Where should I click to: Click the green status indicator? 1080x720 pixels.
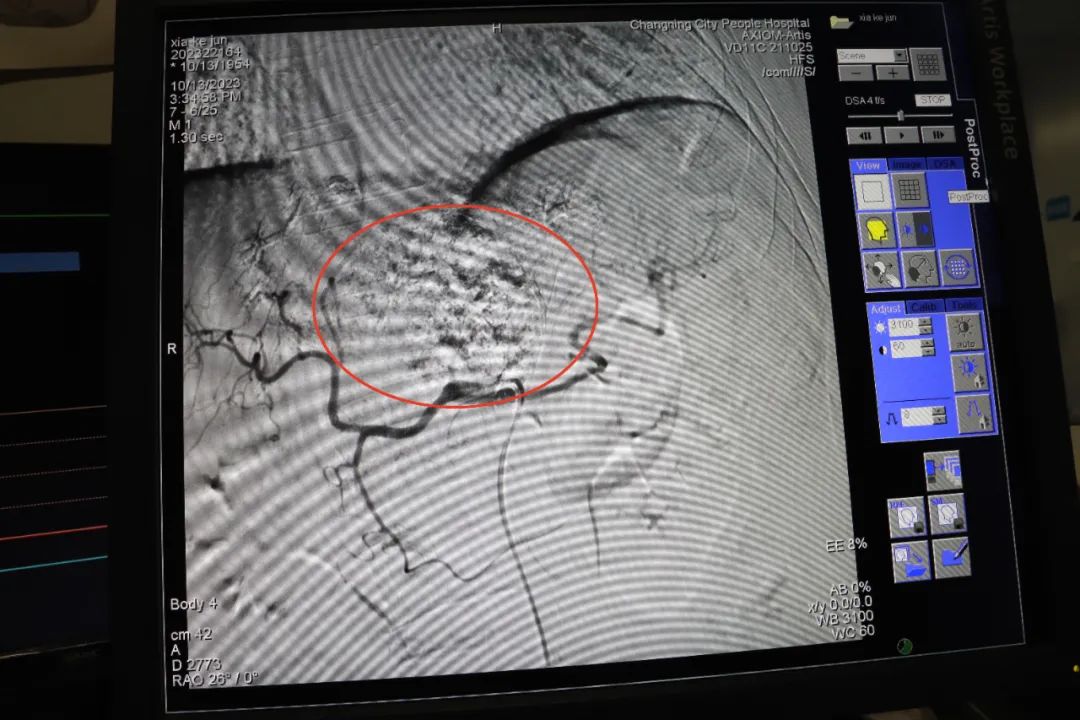[904, 646]
